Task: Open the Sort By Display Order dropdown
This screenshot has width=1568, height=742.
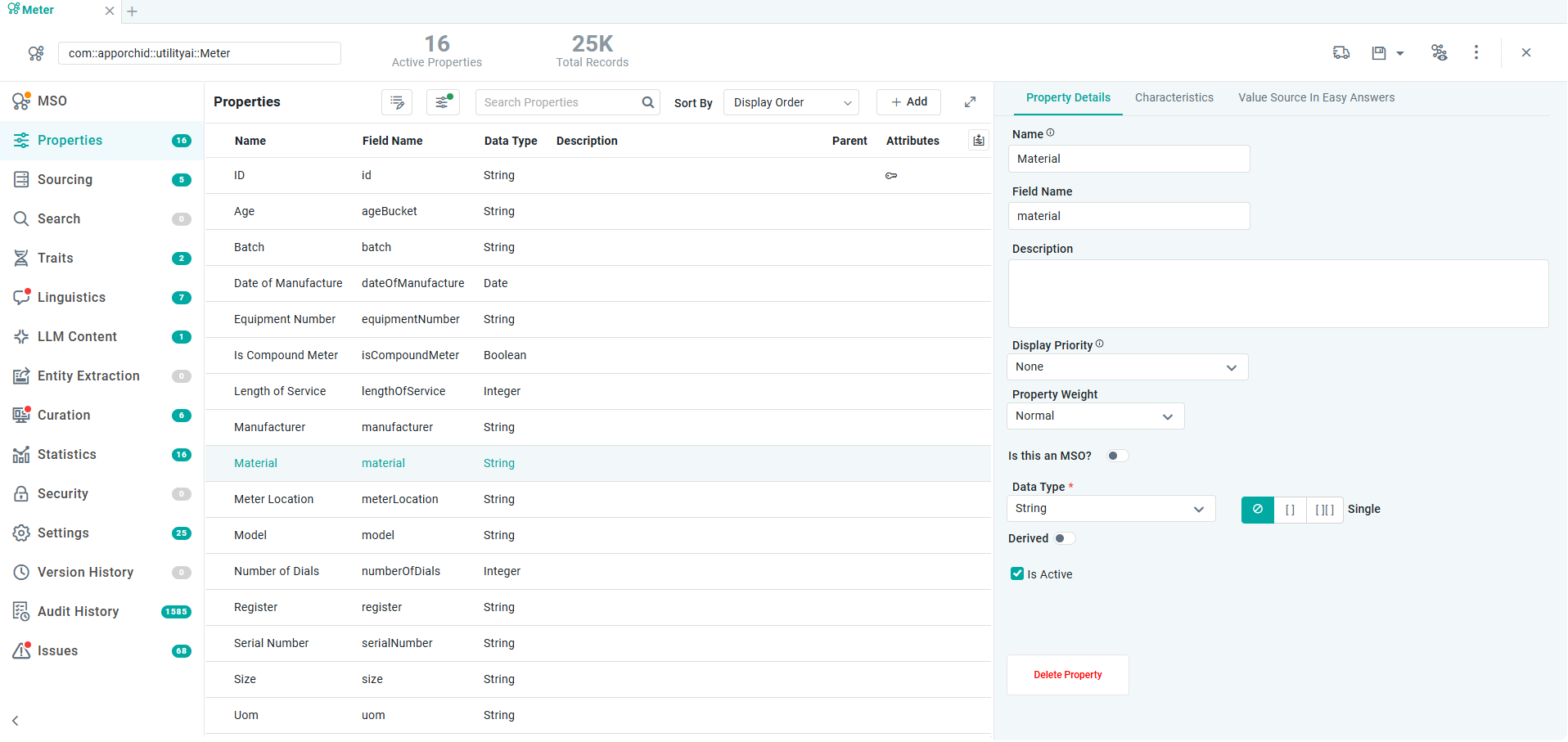Action: (791, 102)
